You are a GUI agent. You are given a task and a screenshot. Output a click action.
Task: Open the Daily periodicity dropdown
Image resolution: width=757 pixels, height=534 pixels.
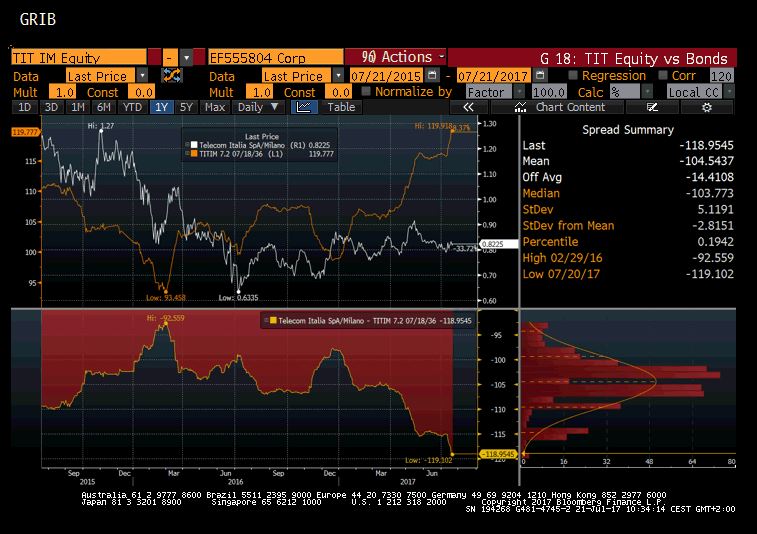[x=257, y=107]
